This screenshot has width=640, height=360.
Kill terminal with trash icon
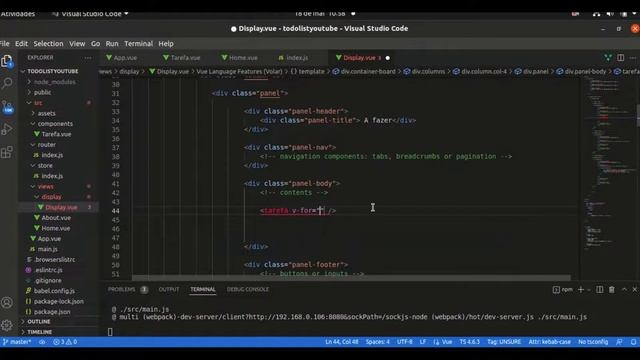(x=611, y=289)
